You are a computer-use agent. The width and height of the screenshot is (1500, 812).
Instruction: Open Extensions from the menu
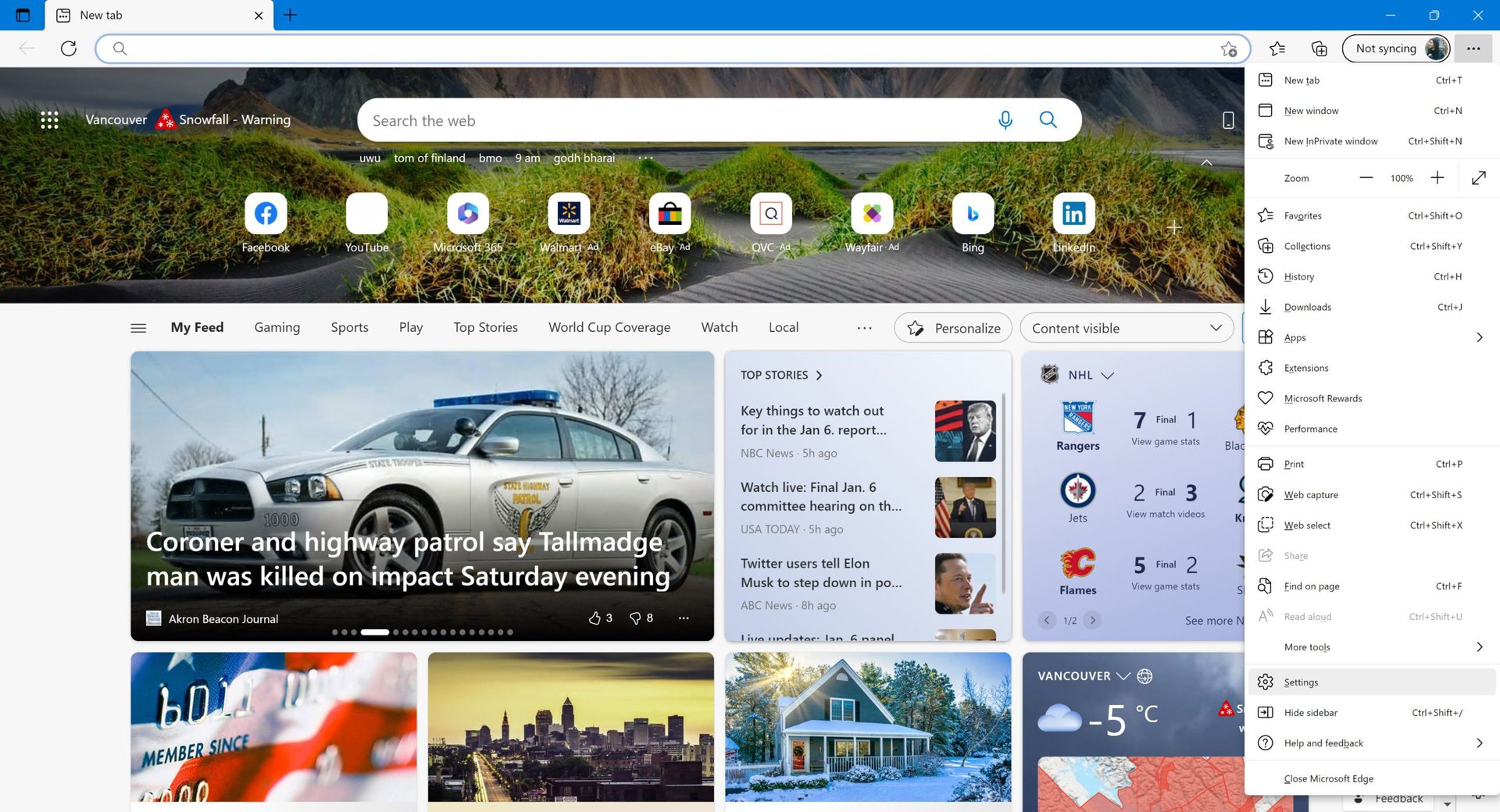(x=1372, y=368)
